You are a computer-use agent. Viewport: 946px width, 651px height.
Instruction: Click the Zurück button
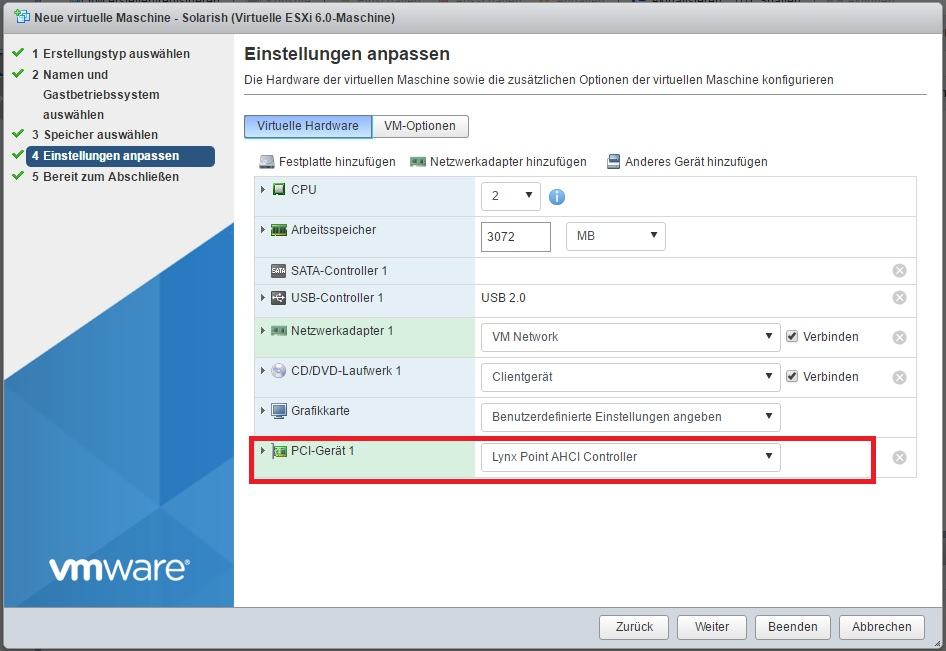[634, 627]
